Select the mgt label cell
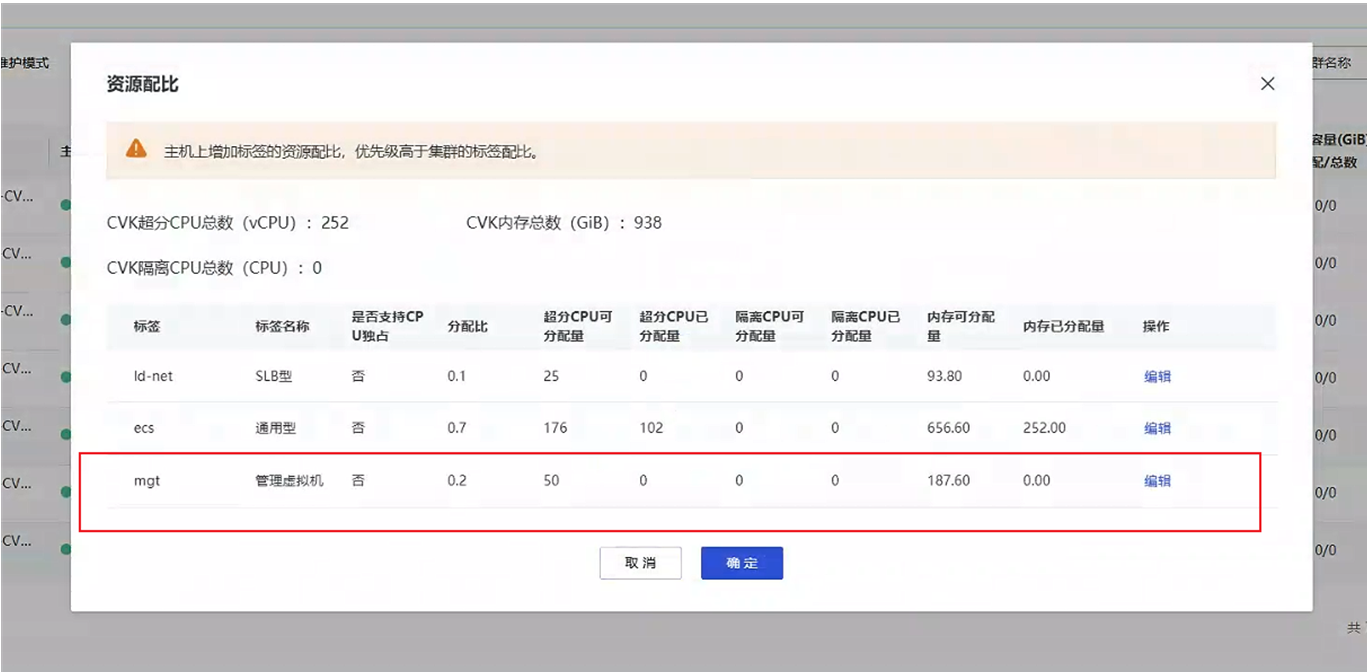The height and width of the screenshot is (672, 1367). (x=147, y=481)
